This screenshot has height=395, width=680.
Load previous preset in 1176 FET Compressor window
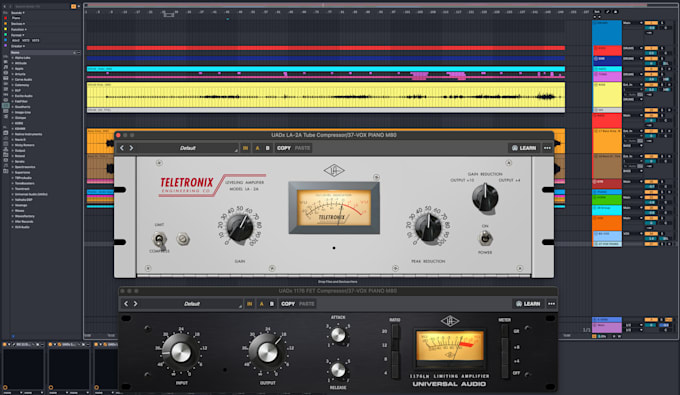(126, 304)
